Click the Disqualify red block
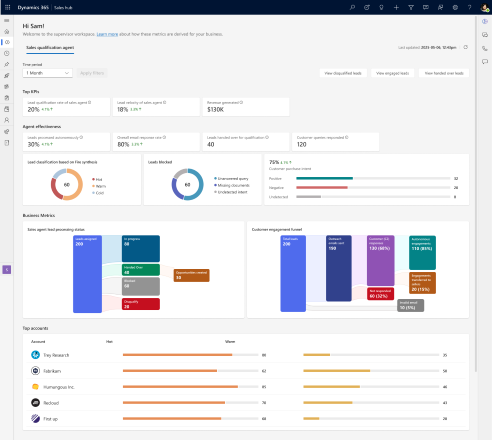 pyautogui.click(x=141, y=304)
